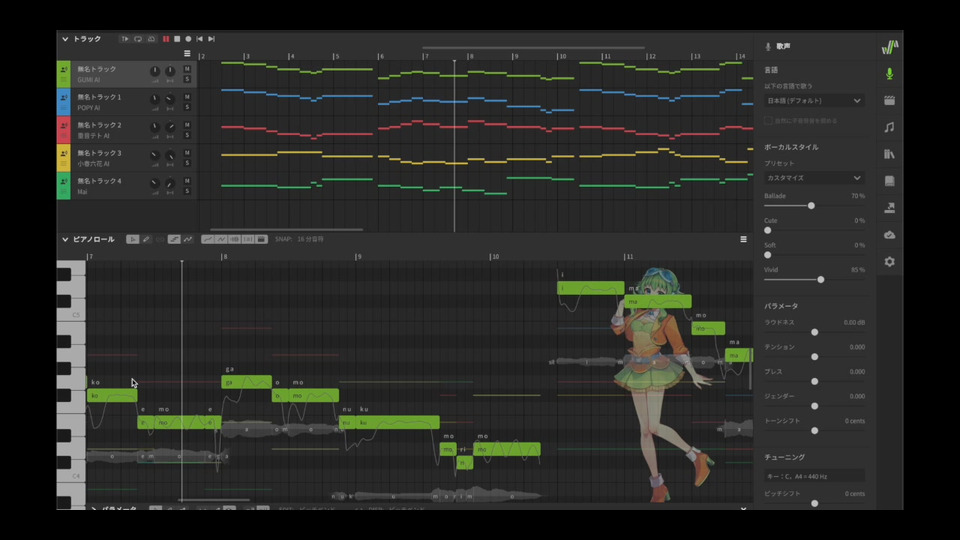Open the cloud license panel
Screen dimensions: 960x540
890,235
